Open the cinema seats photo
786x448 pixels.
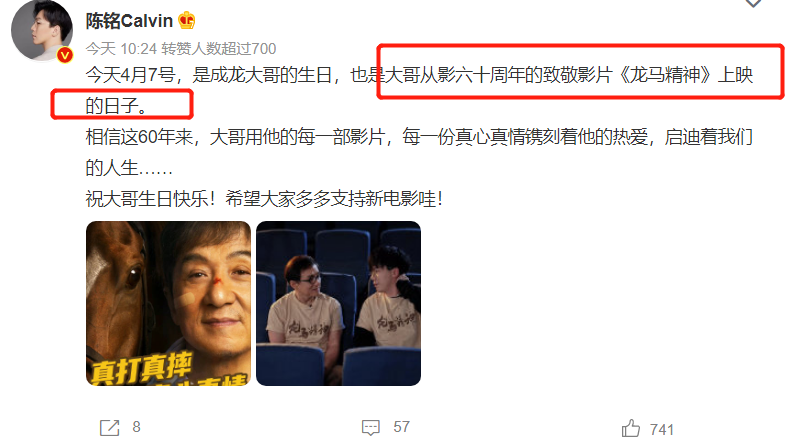(338, 303)
